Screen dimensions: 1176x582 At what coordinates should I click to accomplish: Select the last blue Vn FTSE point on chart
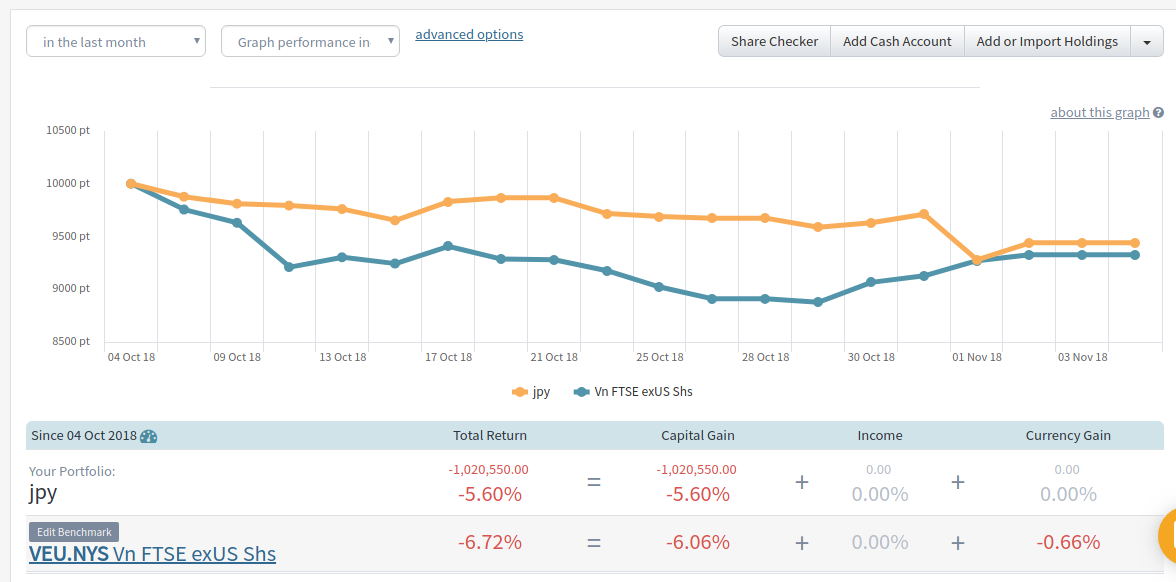pyautogui.click(x=1135, y=255)
